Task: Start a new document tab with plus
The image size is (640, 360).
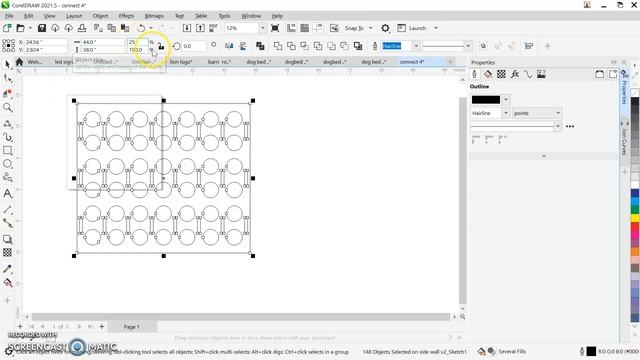Action: (450, 62)
